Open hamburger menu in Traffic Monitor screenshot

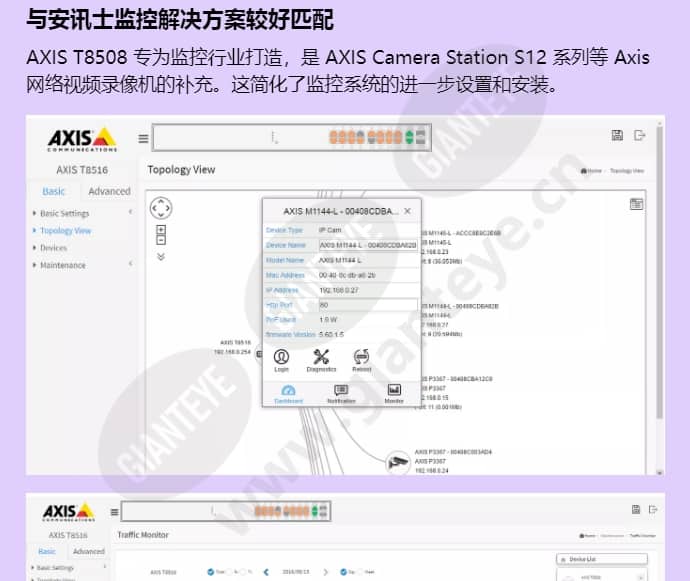114,512
